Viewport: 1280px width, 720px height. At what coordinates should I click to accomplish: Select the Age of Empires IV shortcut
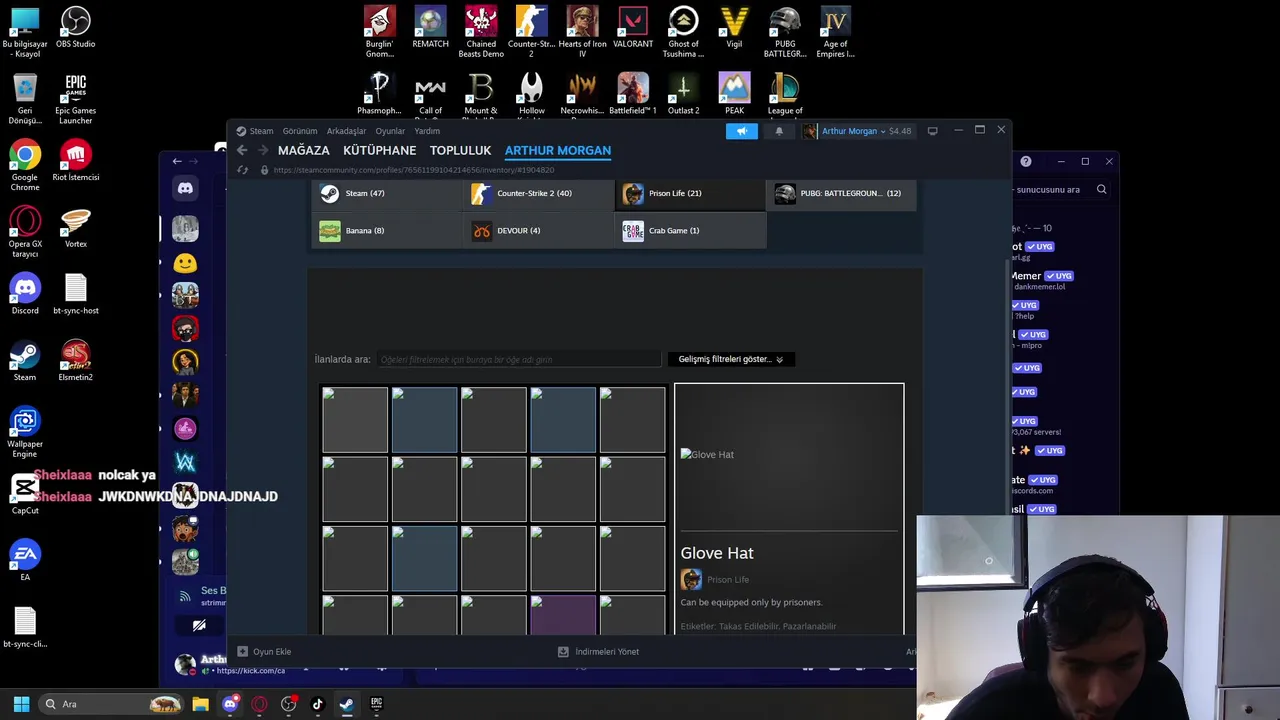pos(835,31)
